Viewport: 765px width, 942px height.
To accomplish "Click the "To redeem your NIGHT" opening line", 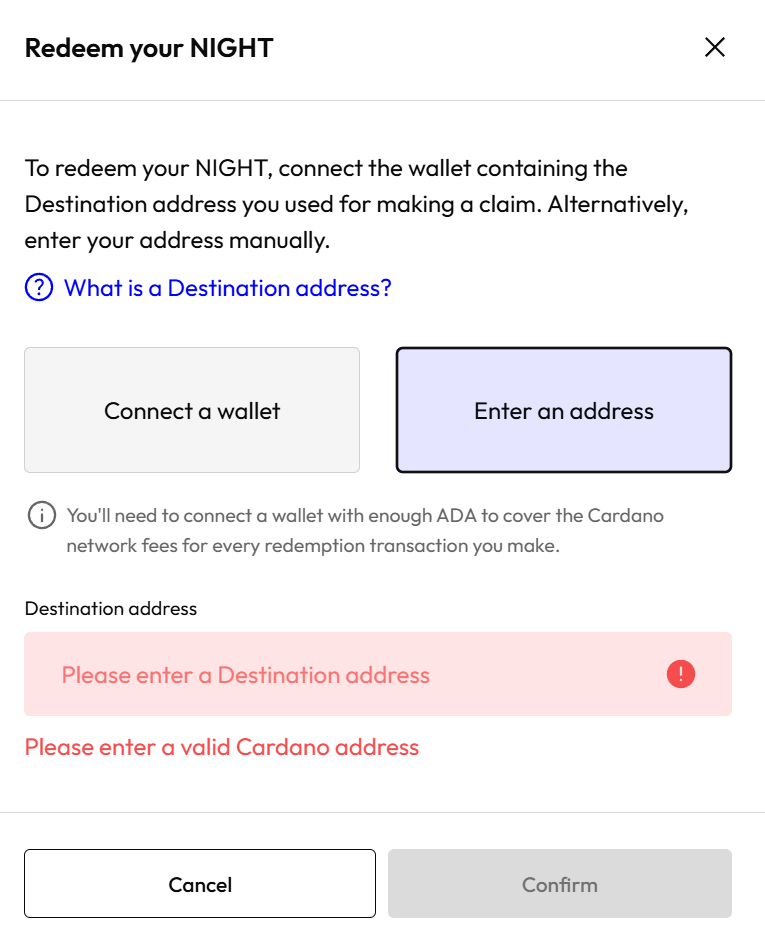I will [326, 168].
